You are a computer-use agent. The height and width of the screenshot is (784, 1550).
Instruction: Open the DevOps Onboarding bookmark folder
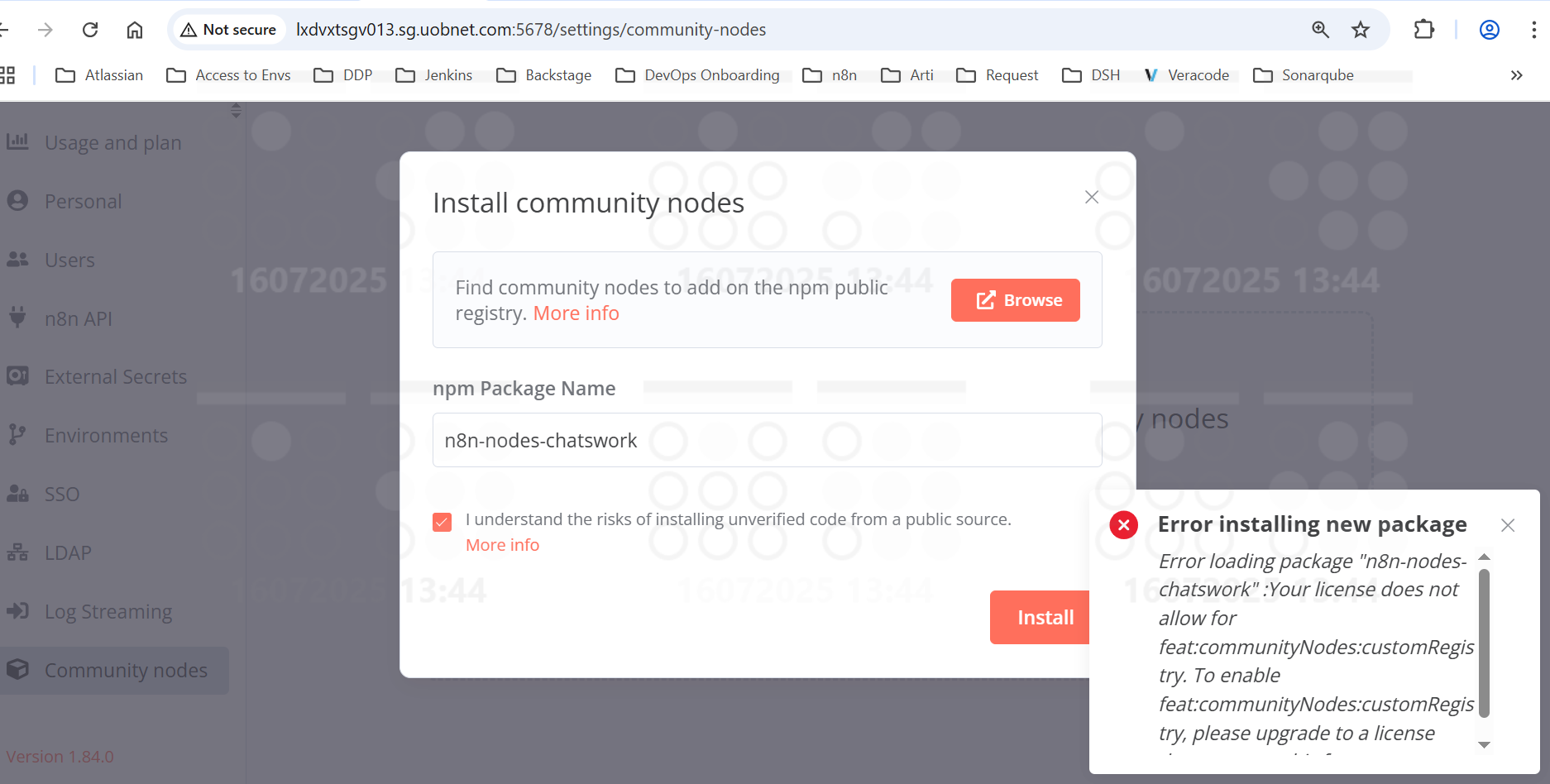[698, 75]
